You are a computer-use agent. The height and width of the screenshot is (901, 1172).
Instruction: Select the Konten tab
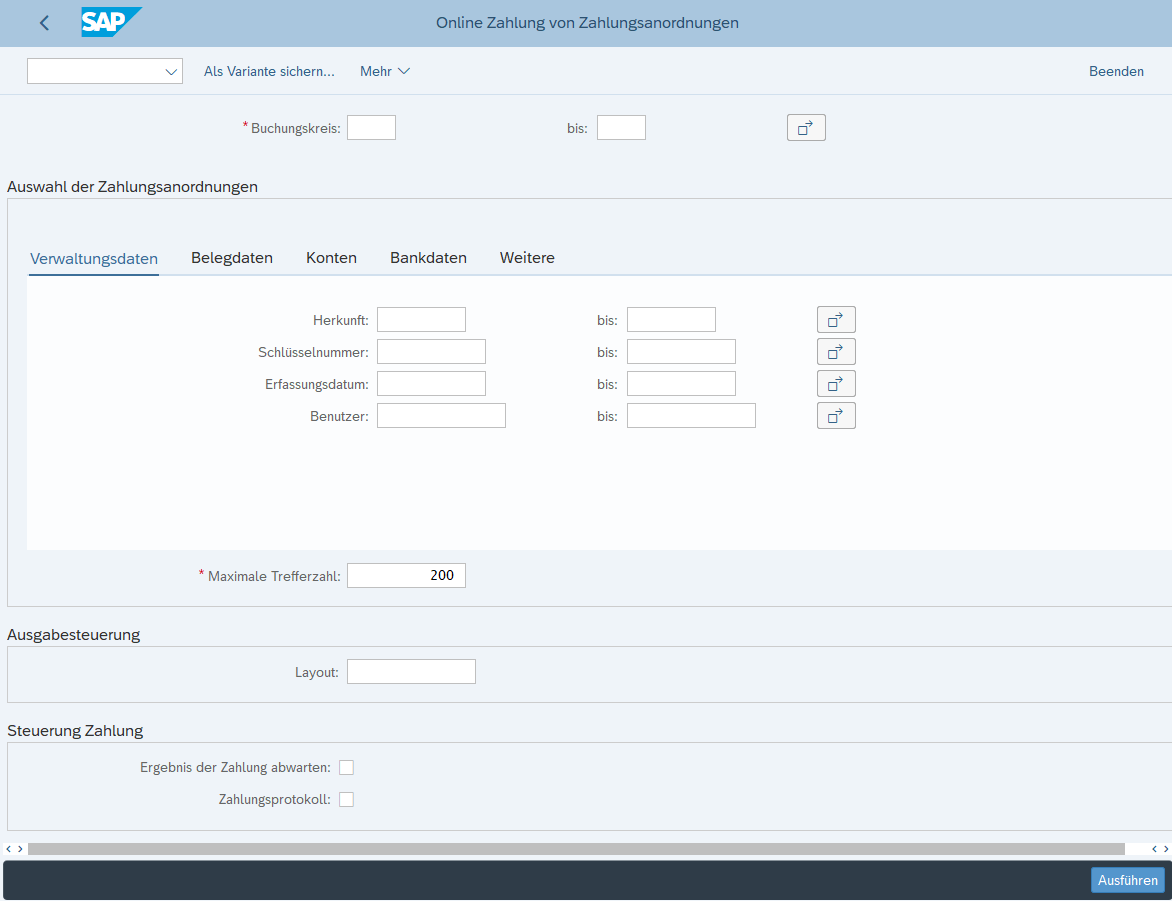click(x=331, y=258)
